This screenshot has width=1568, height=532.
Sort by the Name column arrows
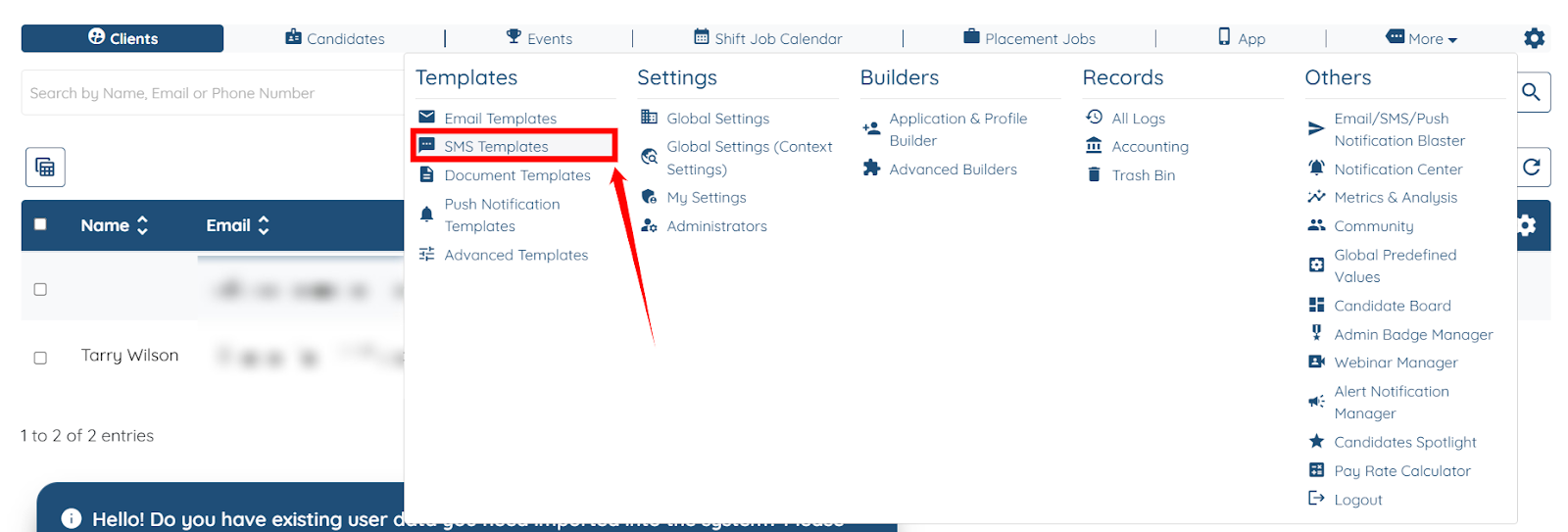[x=142, y=225]
